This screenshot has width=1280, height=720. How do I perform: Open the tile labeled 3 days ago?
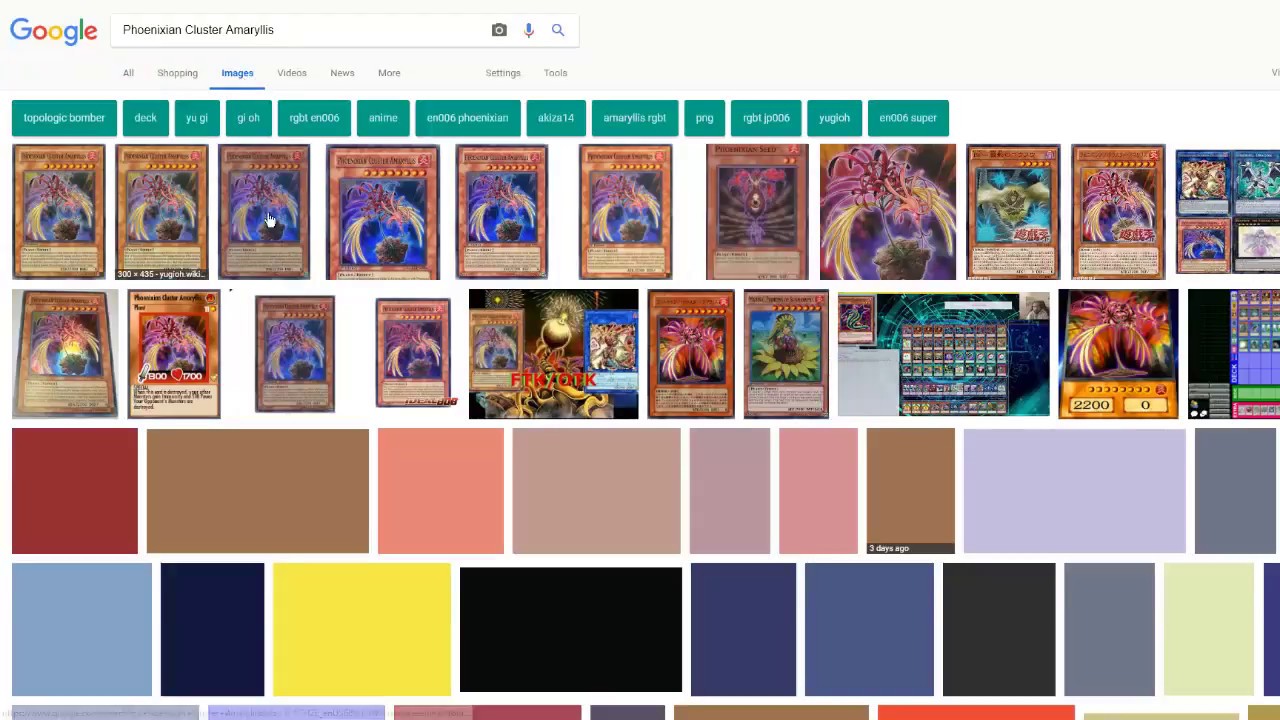(911, 491)
